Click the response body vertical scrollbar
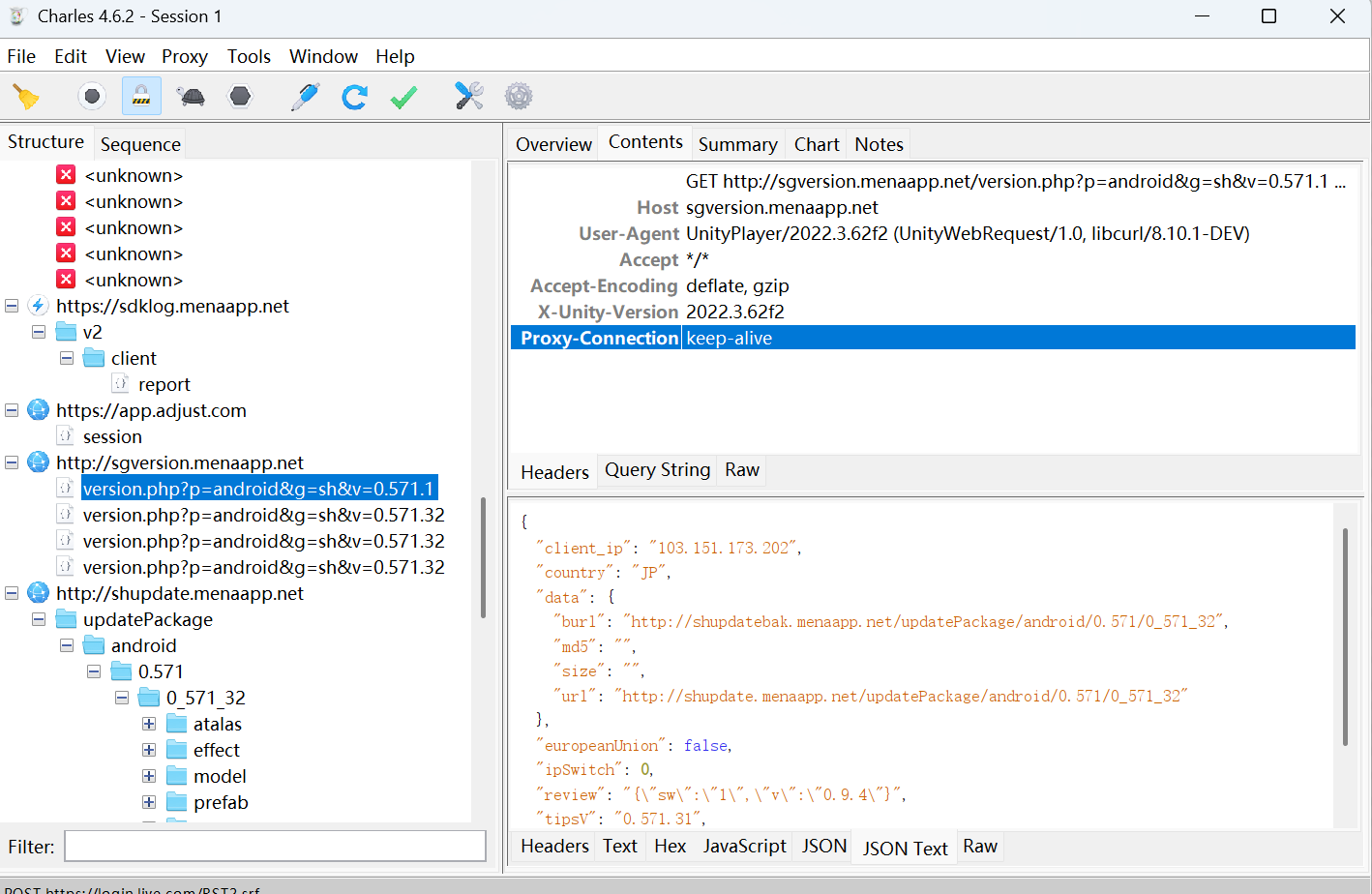 click(1345, 636)
